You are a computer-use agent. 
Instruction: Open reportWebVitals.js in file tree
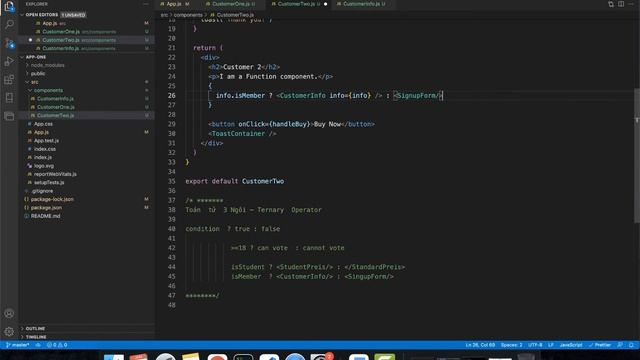click(x=55, y=174)
